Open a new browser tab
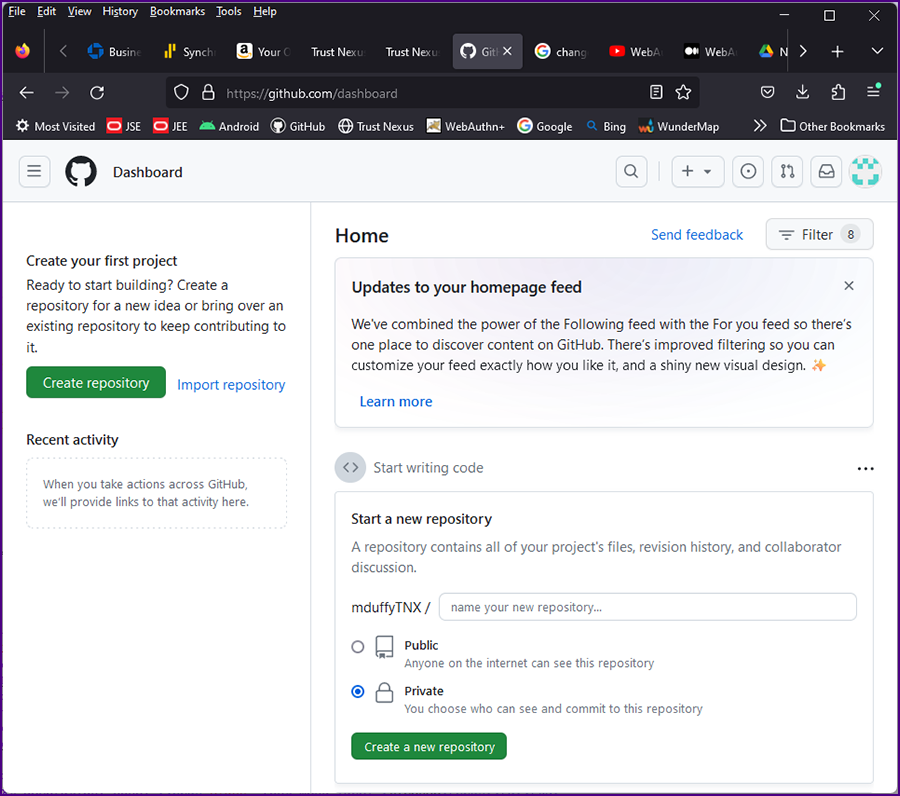Image resolution: width=900 pixels, height=796 pixels. pos(837,52)
